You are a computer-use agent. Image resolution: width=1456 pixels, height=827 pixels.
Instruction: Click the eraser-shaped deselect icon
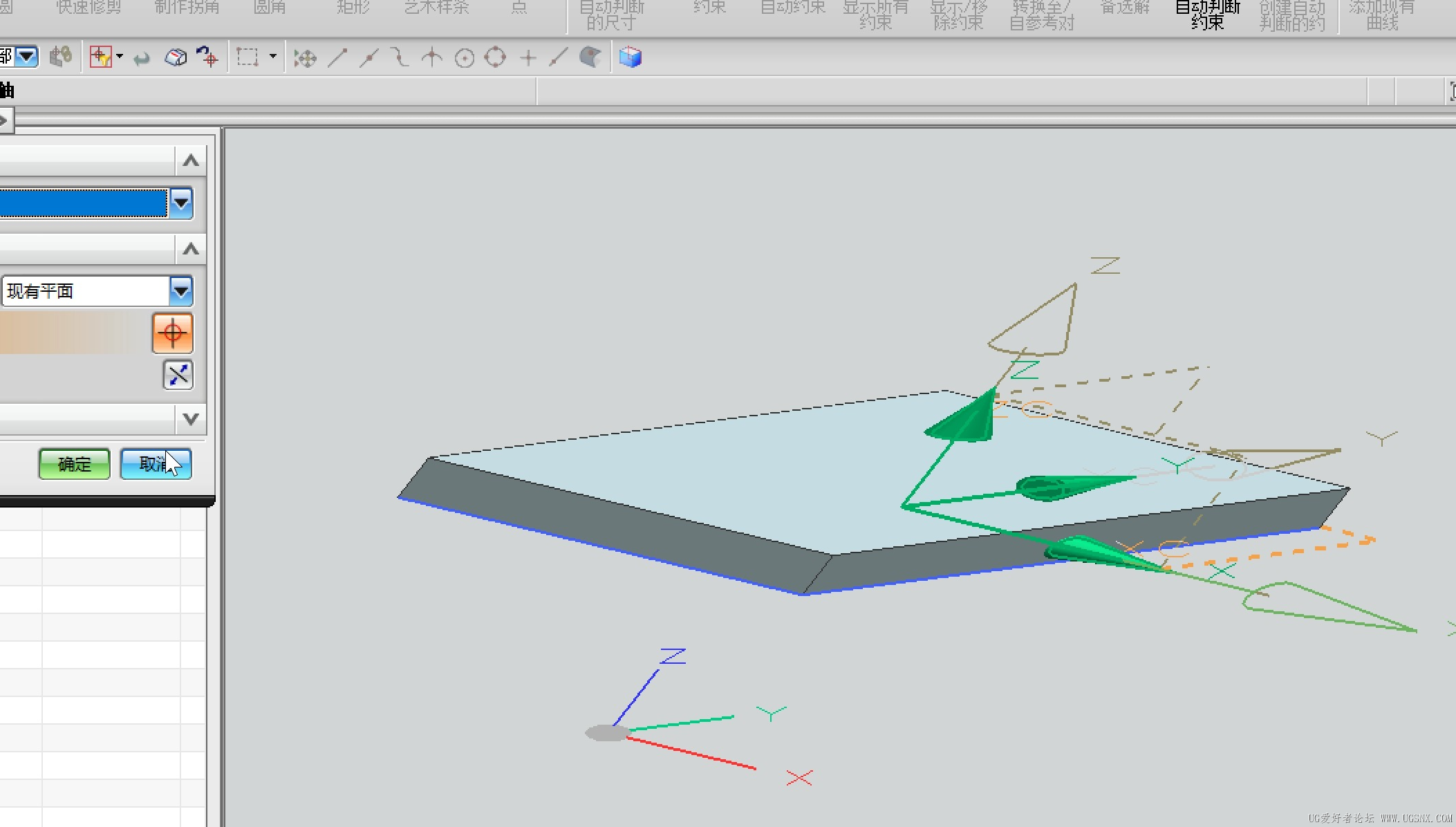coord(176,57)
